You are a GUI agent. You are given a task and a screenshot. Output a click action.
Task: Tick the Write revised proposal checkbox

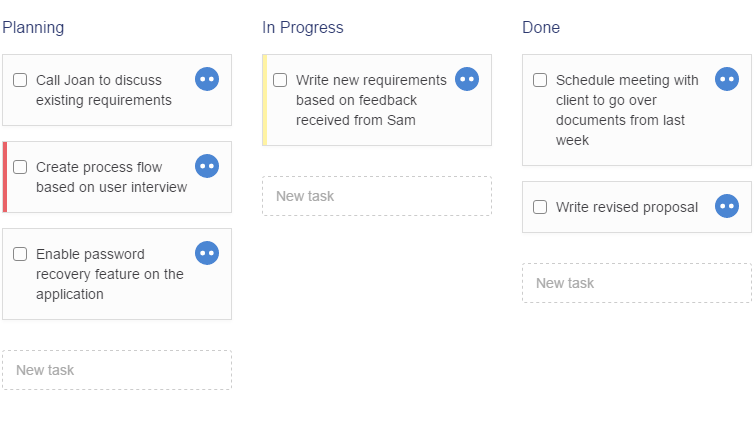[540, 207]
